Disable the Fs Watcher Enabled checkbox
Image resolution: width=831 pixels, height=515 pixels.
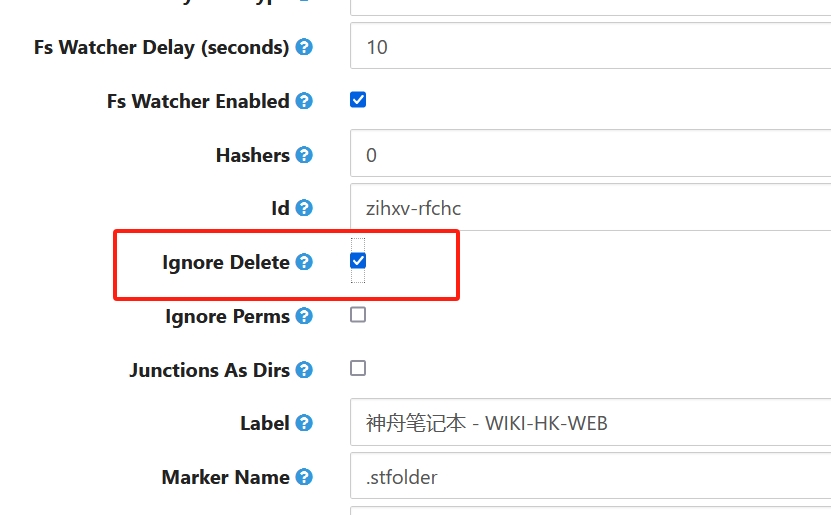[358, 100]
